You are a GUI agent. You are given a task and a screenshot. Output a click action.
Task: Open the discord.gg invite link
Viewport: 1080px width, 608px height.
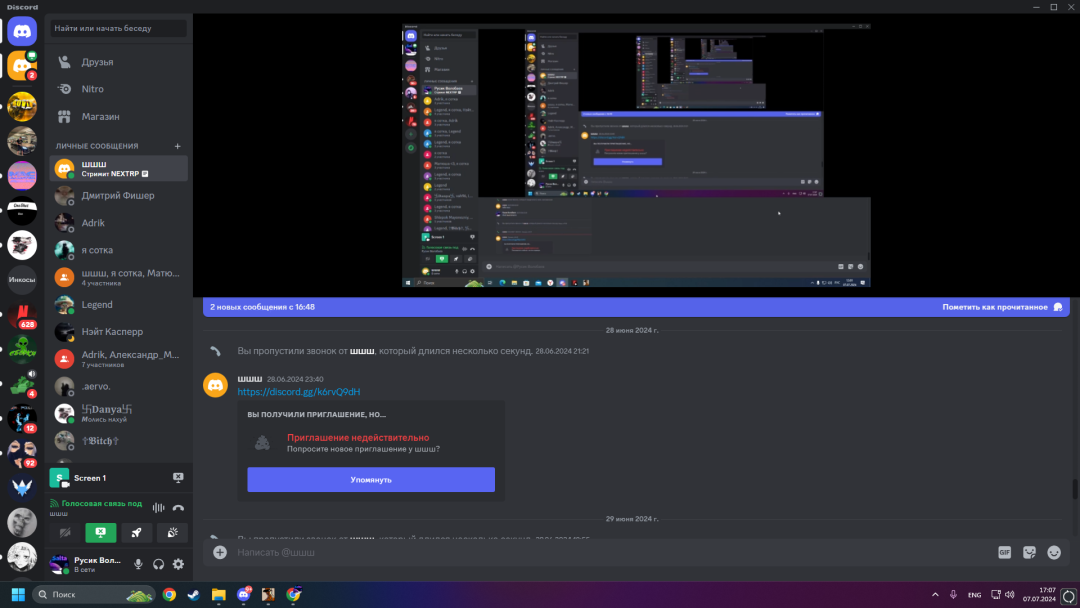(299, 392)
